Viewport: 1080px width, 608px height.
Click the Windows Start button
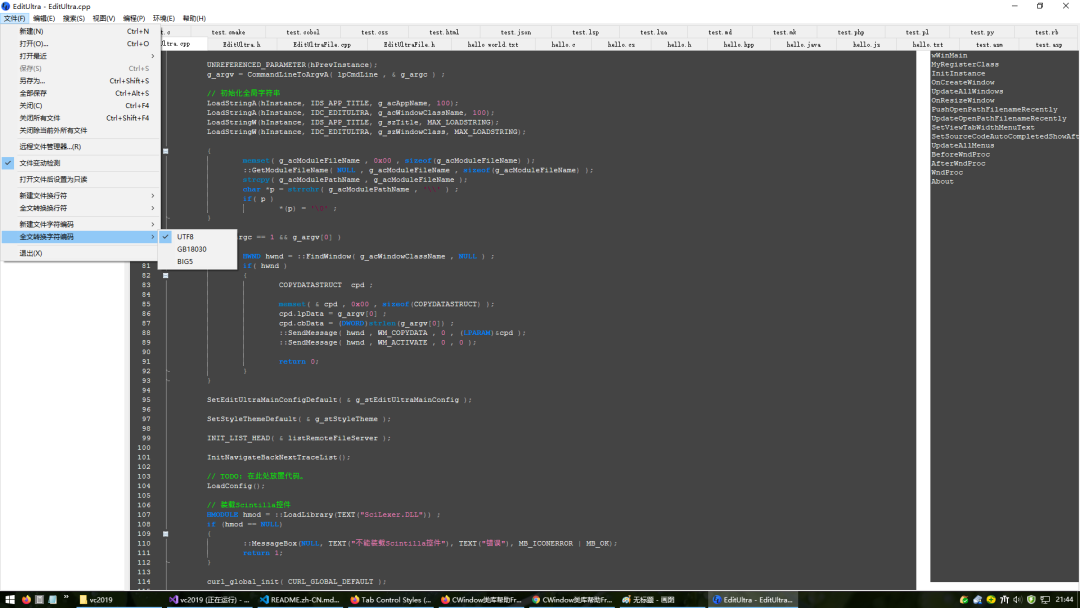pyautogui.click(x=10, y=600)
